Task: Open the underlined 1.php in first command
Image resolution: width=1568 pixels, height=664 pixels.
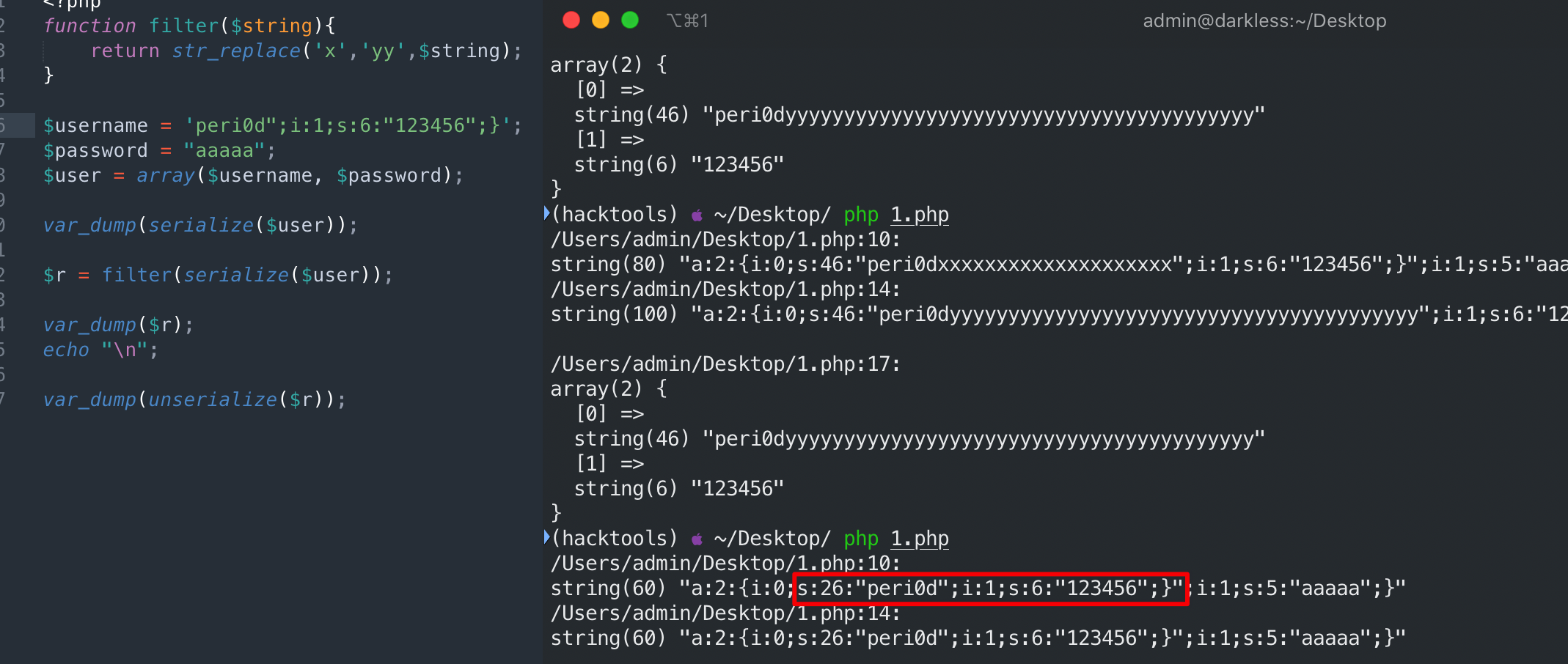Action: [920, 215]
